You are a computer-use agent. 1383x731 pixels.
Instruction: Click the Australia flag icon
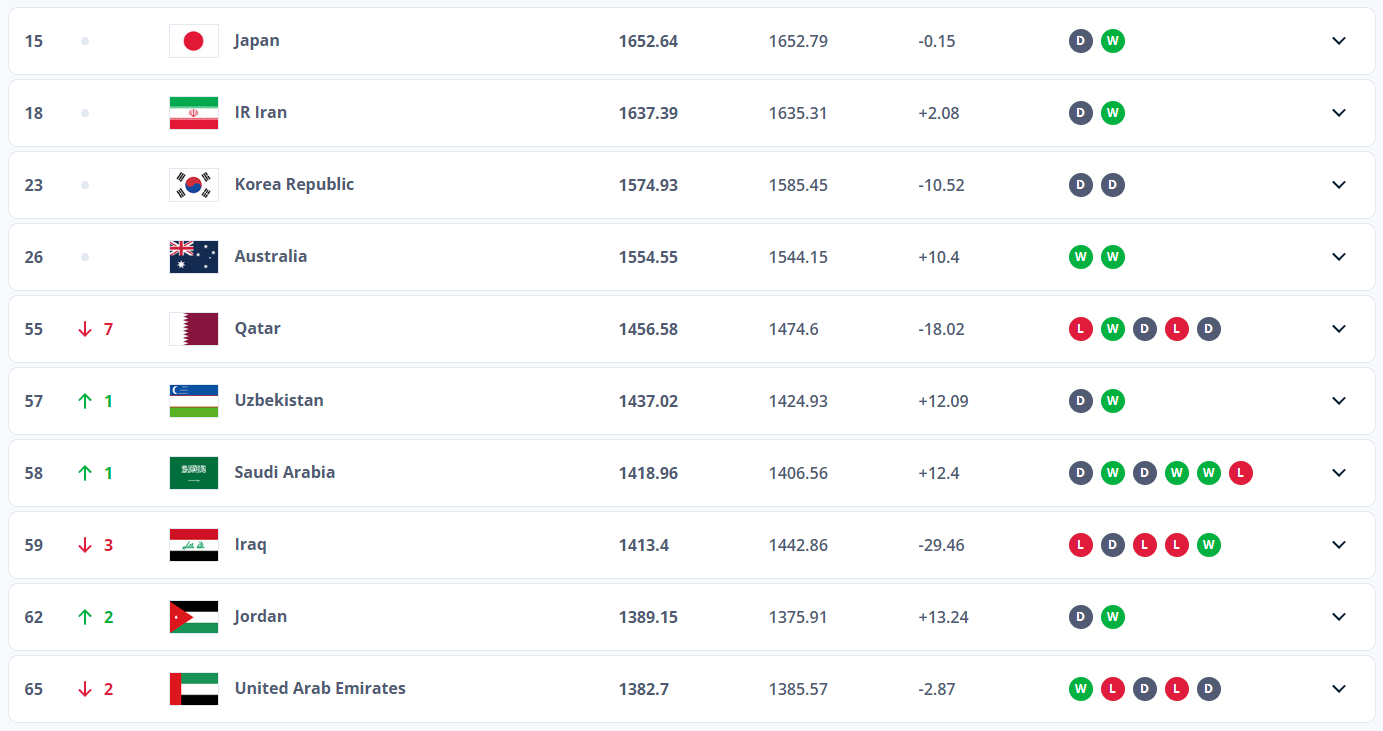point(194,257)
